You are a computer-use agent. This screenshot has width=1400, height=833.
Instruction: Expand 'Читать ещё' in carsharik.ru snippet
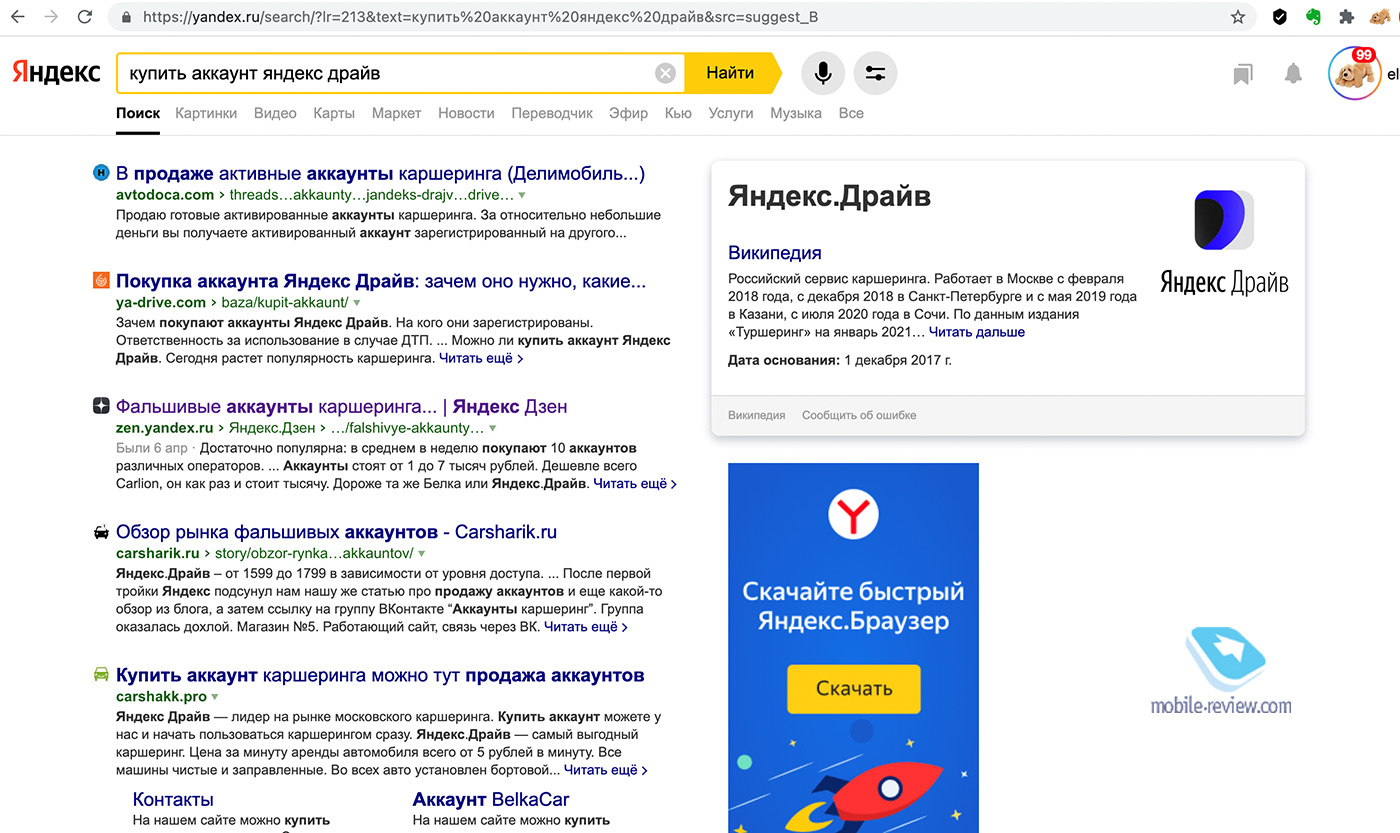[586, 627]
